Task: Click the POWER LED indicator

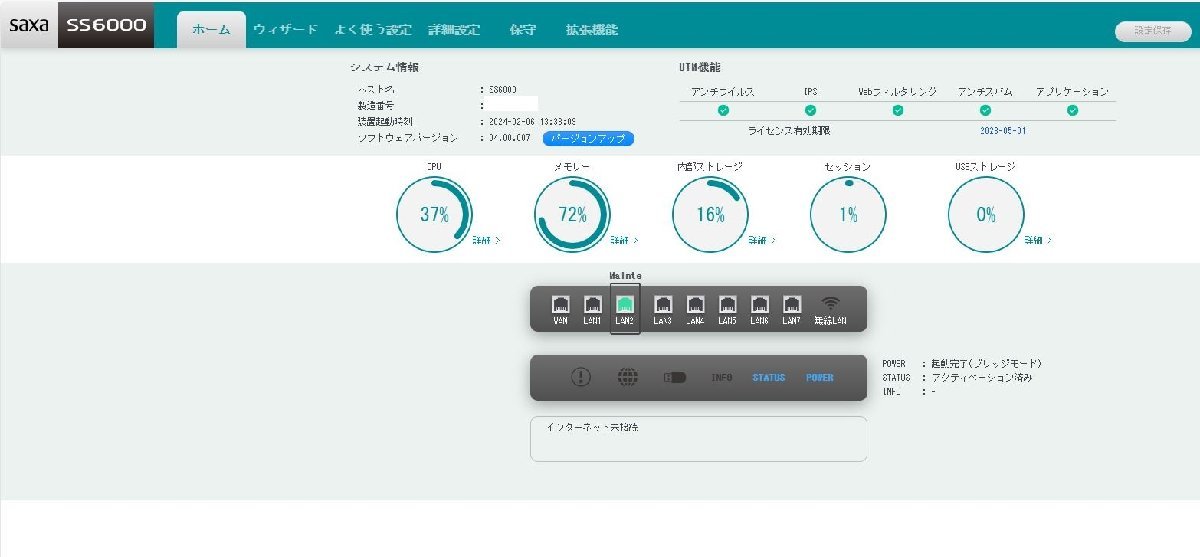Action: pyautogui.click(x=820, y=378)
